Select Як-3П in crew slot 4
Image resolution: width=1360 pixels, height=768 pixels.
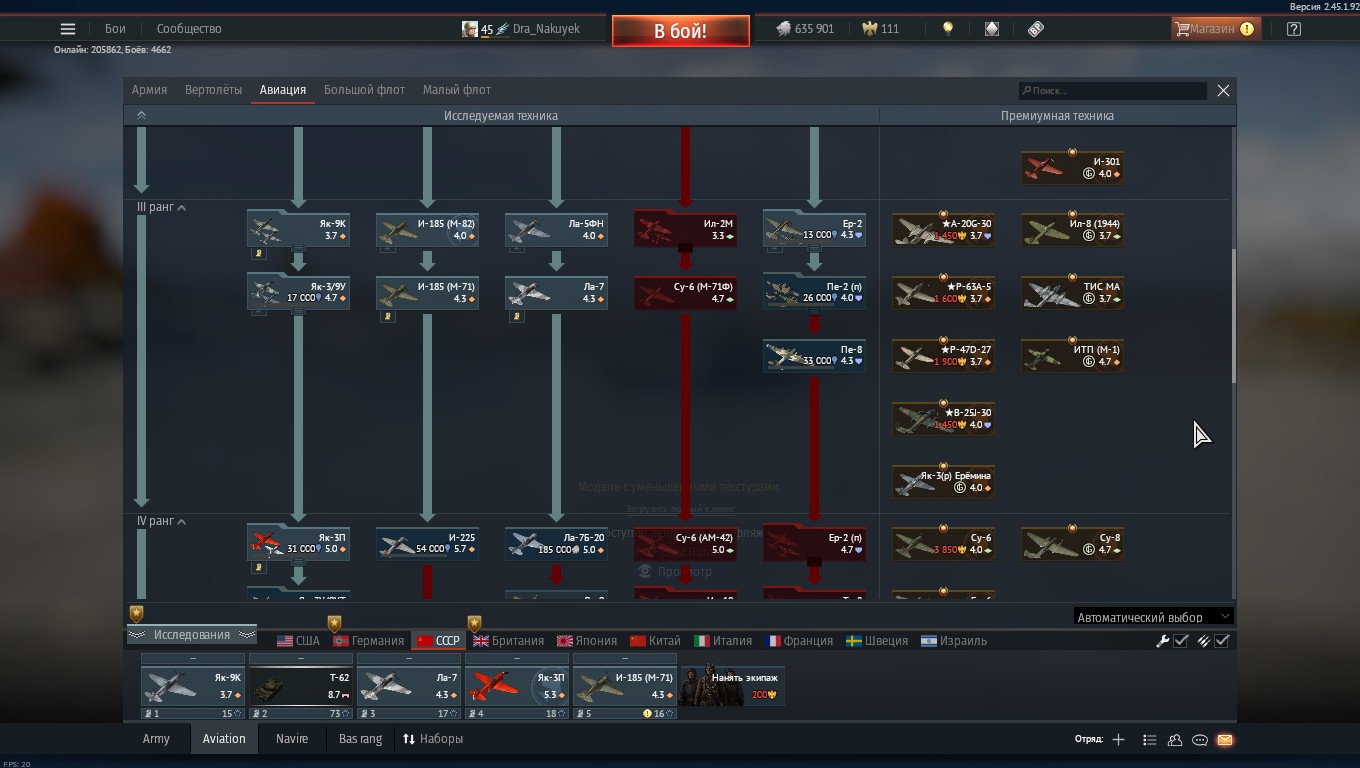tap(517, 685)
